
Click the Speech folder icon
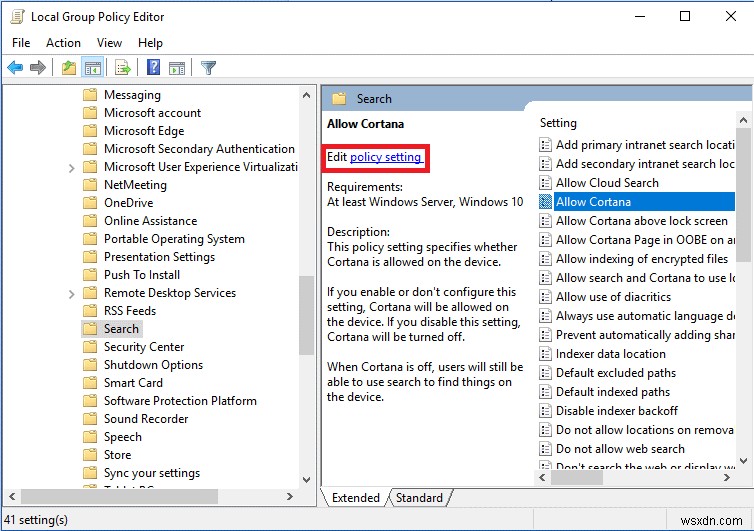pos(90,437)
